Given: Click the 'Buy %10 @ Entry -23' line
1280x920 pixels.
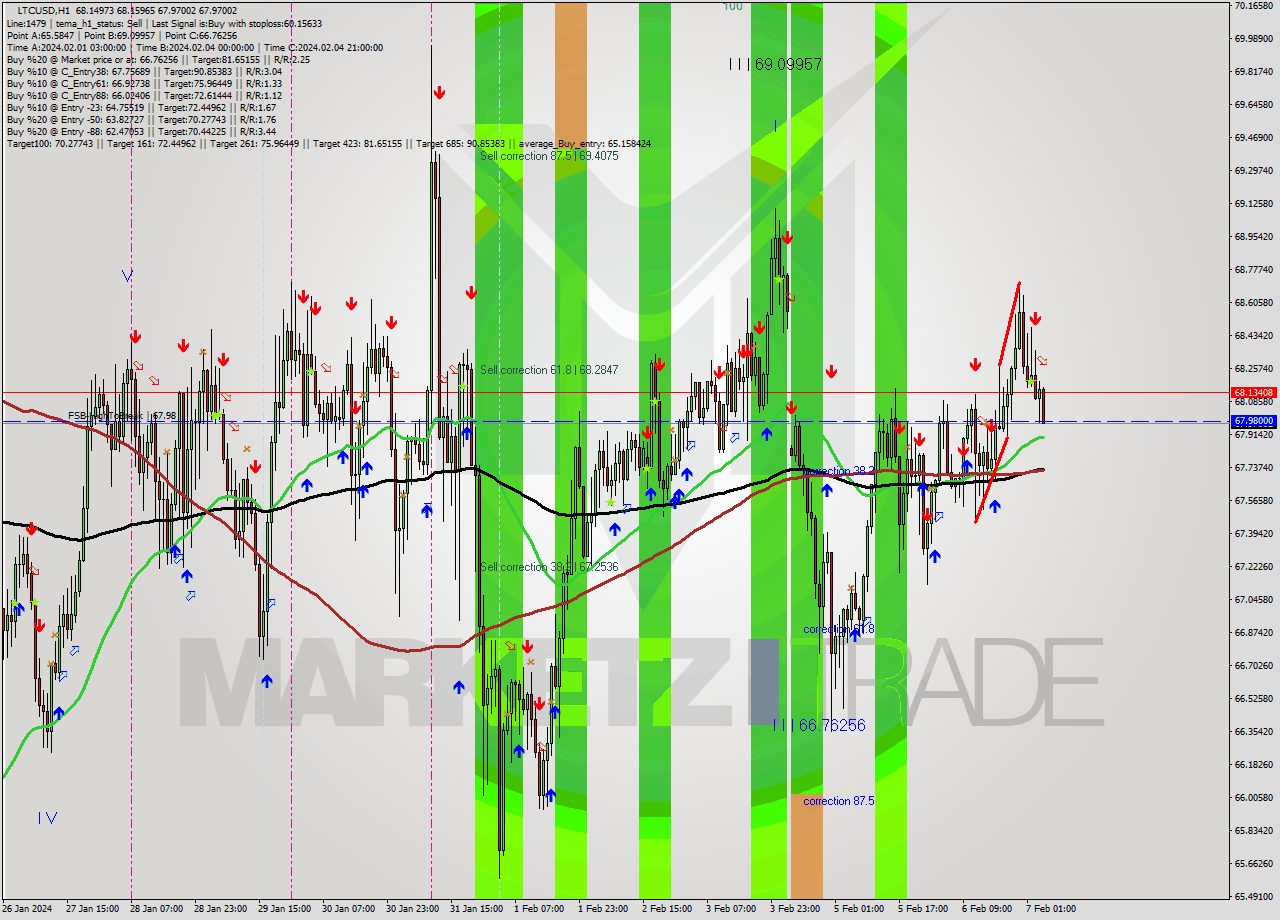Looking at the screenshot, I should click(x=141, y=108).
